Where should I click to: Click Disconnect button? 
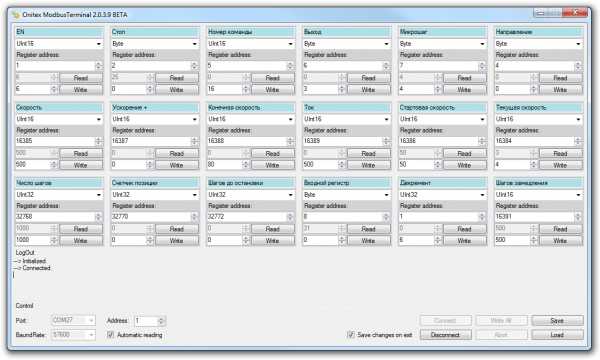tap(445, 335)
